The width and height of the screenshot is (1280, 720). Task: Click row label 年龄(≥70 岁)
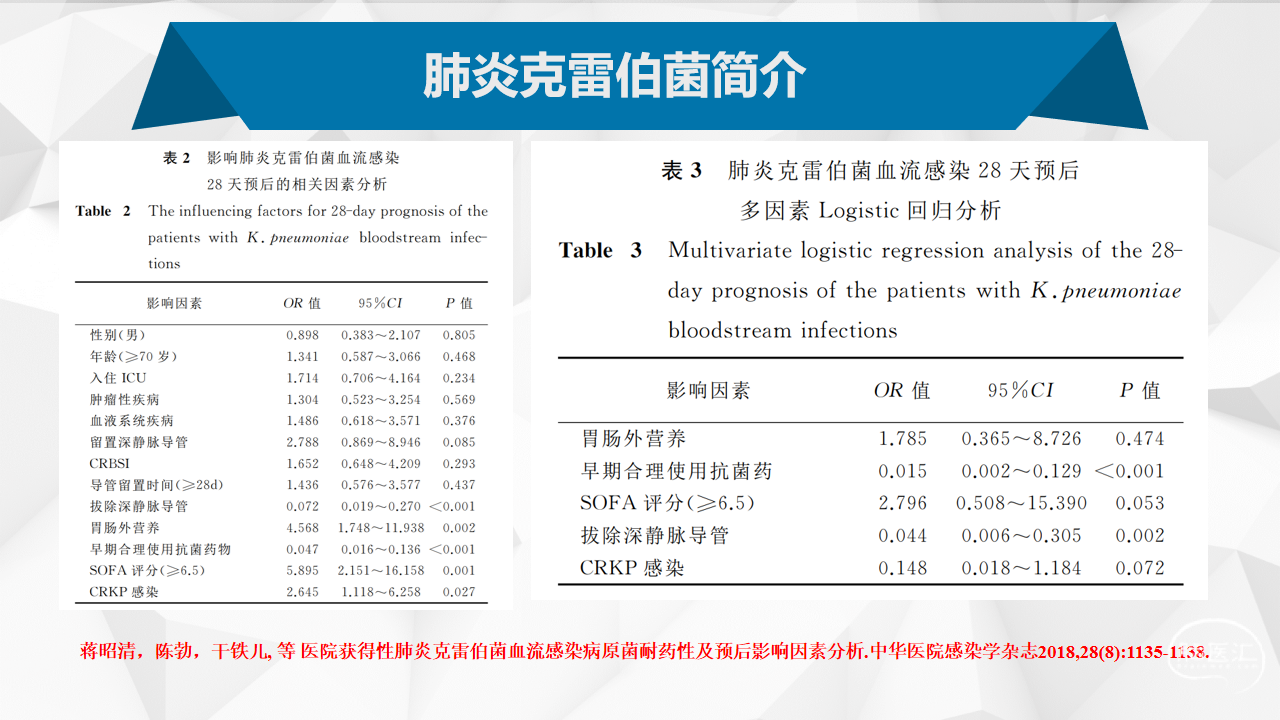click(133, 357)
